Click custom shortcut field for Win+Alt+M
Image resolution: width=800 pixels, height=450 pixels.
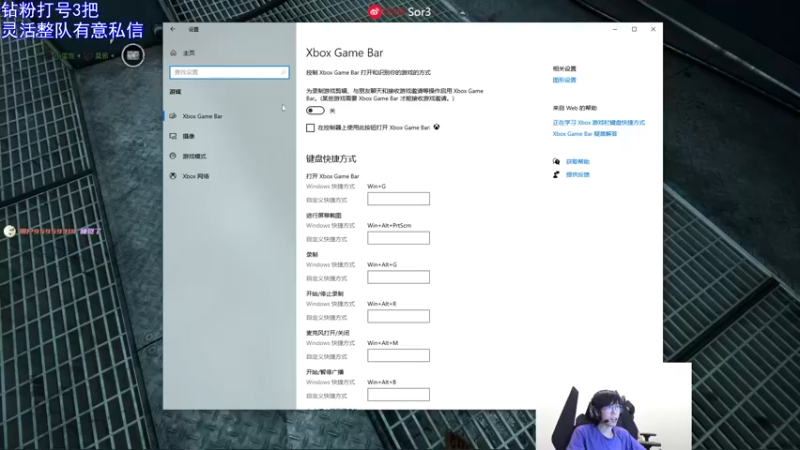[398, 356]
